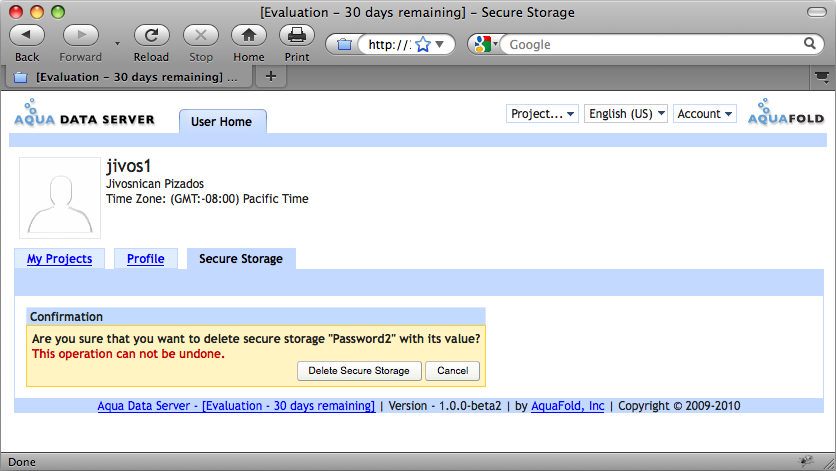836x471 pixels.
Task: Click the green zoom window button
Action: (58, 12)
